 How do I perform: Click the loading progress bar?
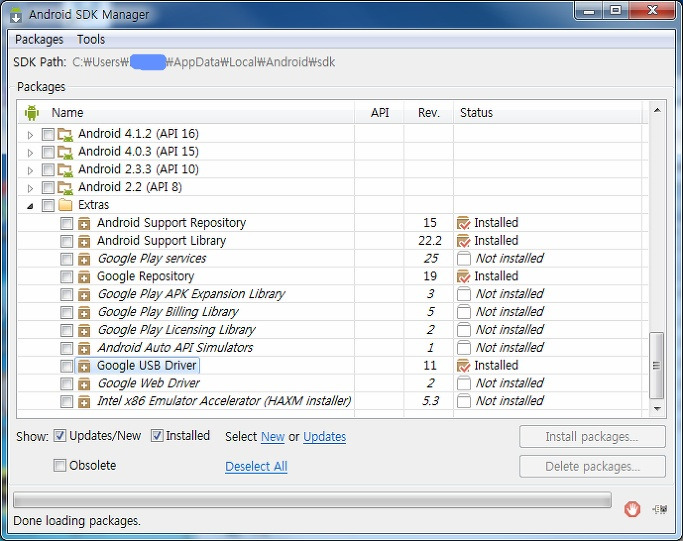[x=312, y=500]
